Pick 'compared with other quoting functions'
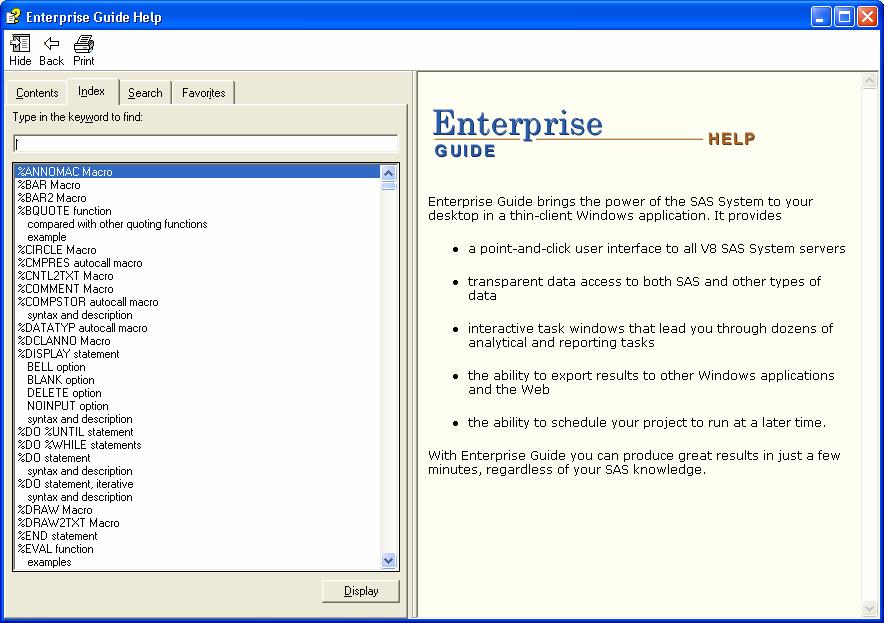 (x=117, y=224)
